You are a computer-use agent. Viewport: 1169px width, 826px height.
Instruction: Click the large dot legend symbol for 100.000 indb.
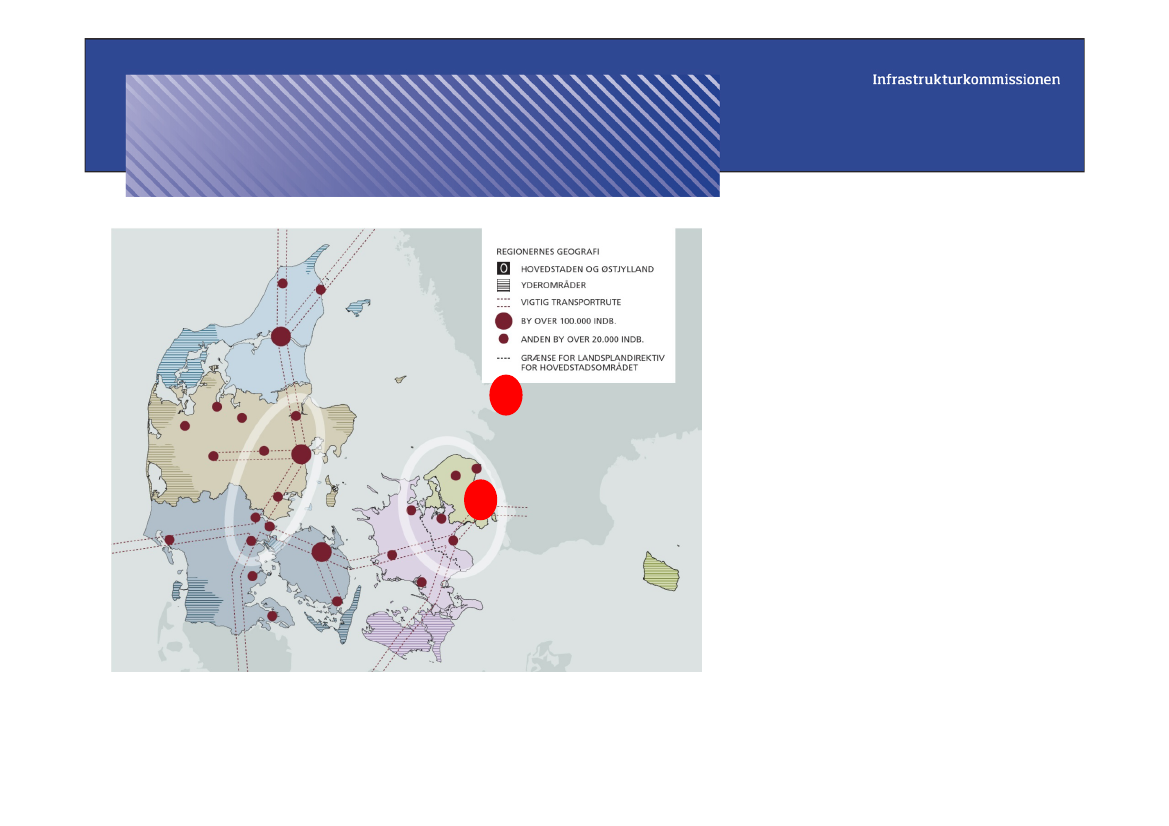pyautogui.click(x=503, y=321)
